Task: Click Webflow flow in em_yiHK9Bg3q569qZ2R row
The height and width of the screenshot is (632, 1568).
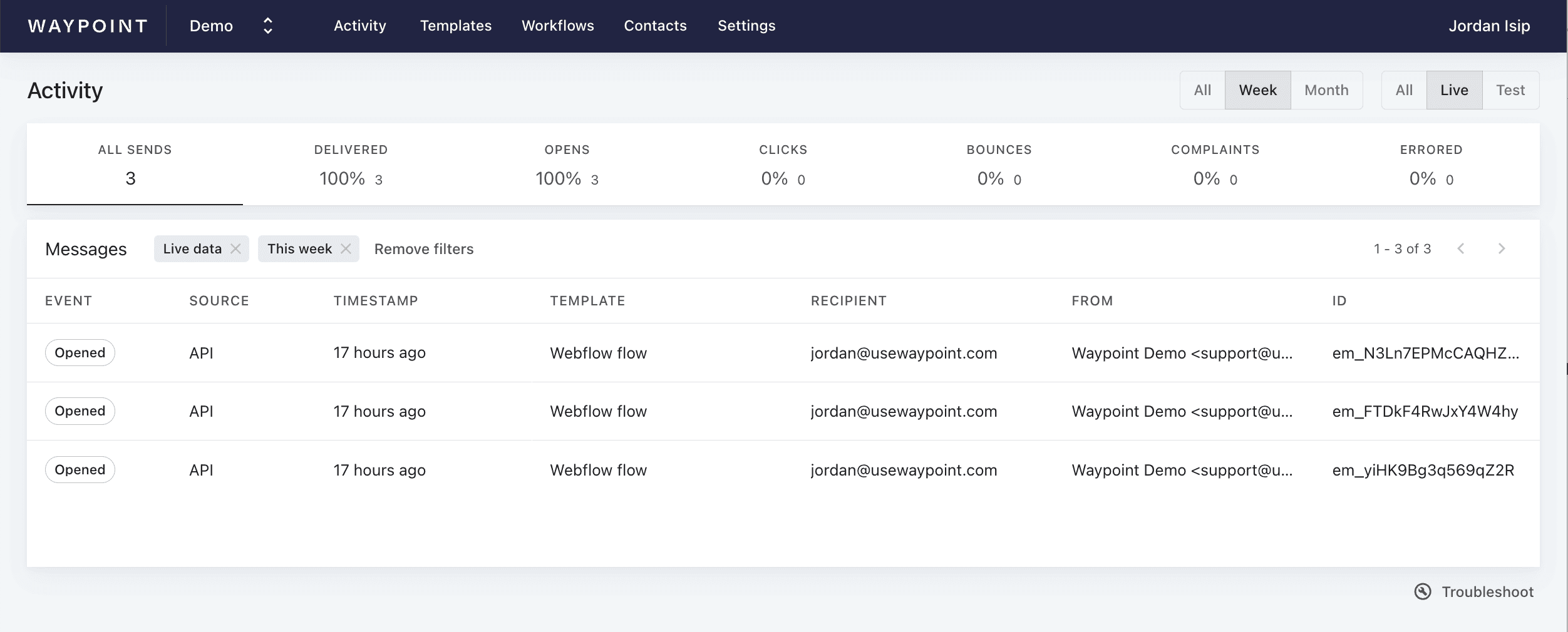Action: point(599,470)
